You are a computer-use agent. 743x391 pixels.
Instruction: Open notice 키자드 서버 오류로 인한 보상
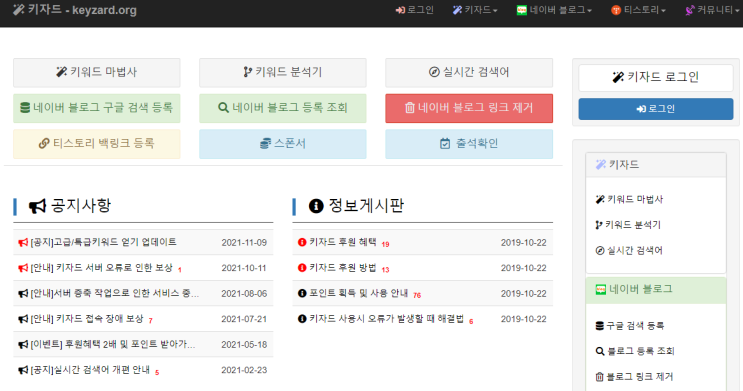tap(101, 268)
